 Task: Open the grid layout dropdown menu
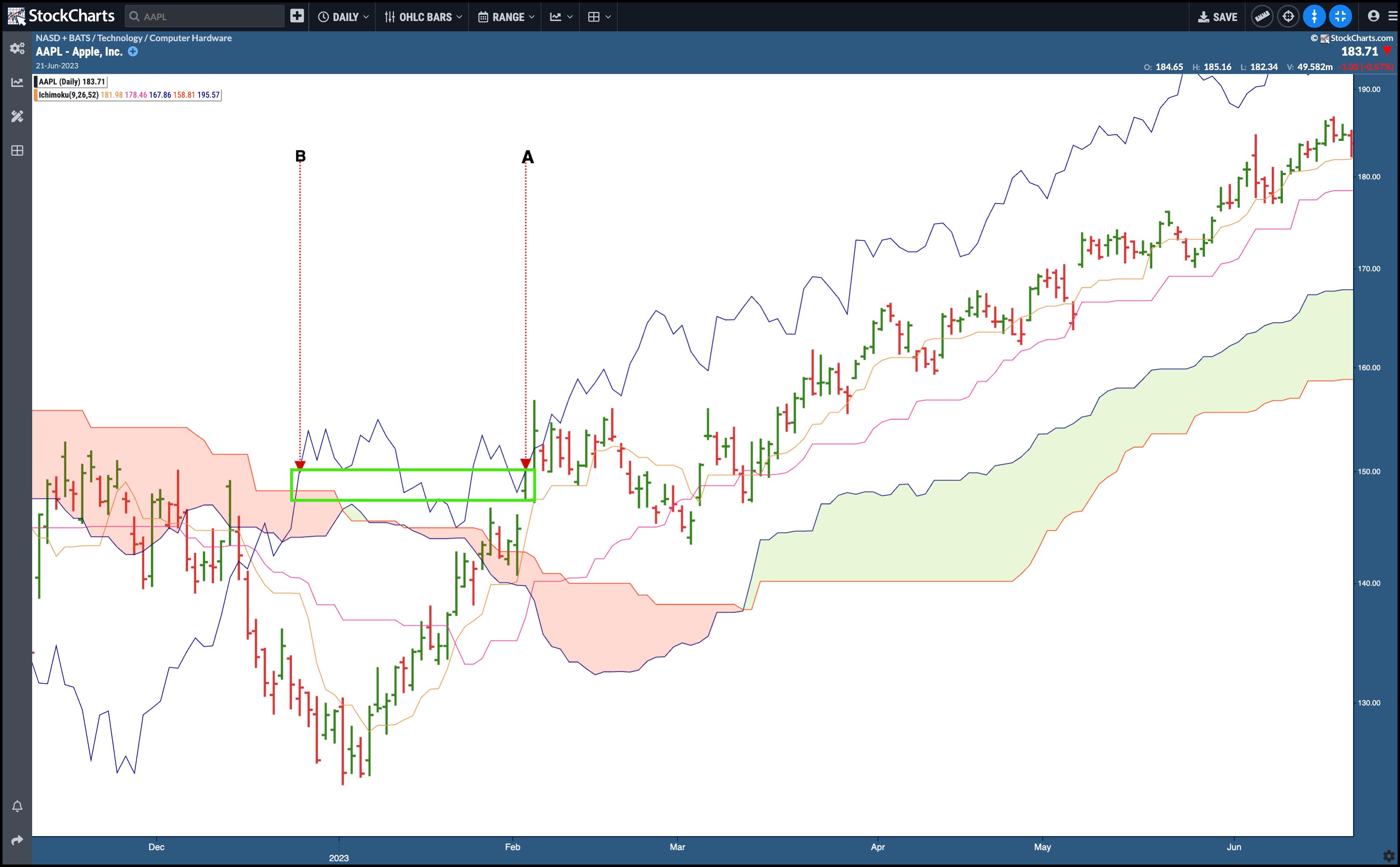[x=599, y=16]
